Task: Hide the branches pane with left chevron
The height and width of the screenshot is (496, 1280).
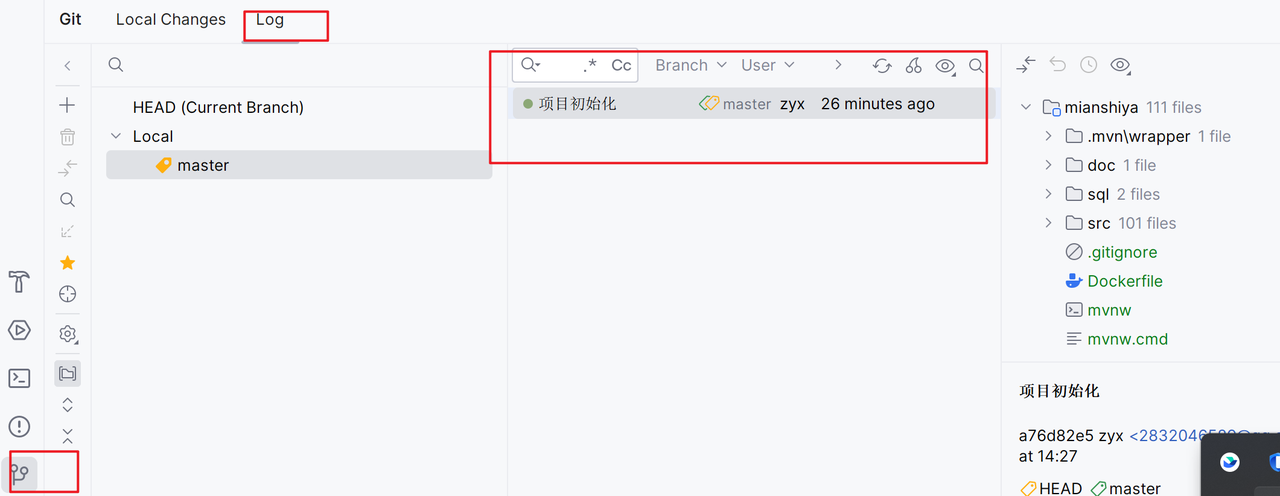Action: 68,66
